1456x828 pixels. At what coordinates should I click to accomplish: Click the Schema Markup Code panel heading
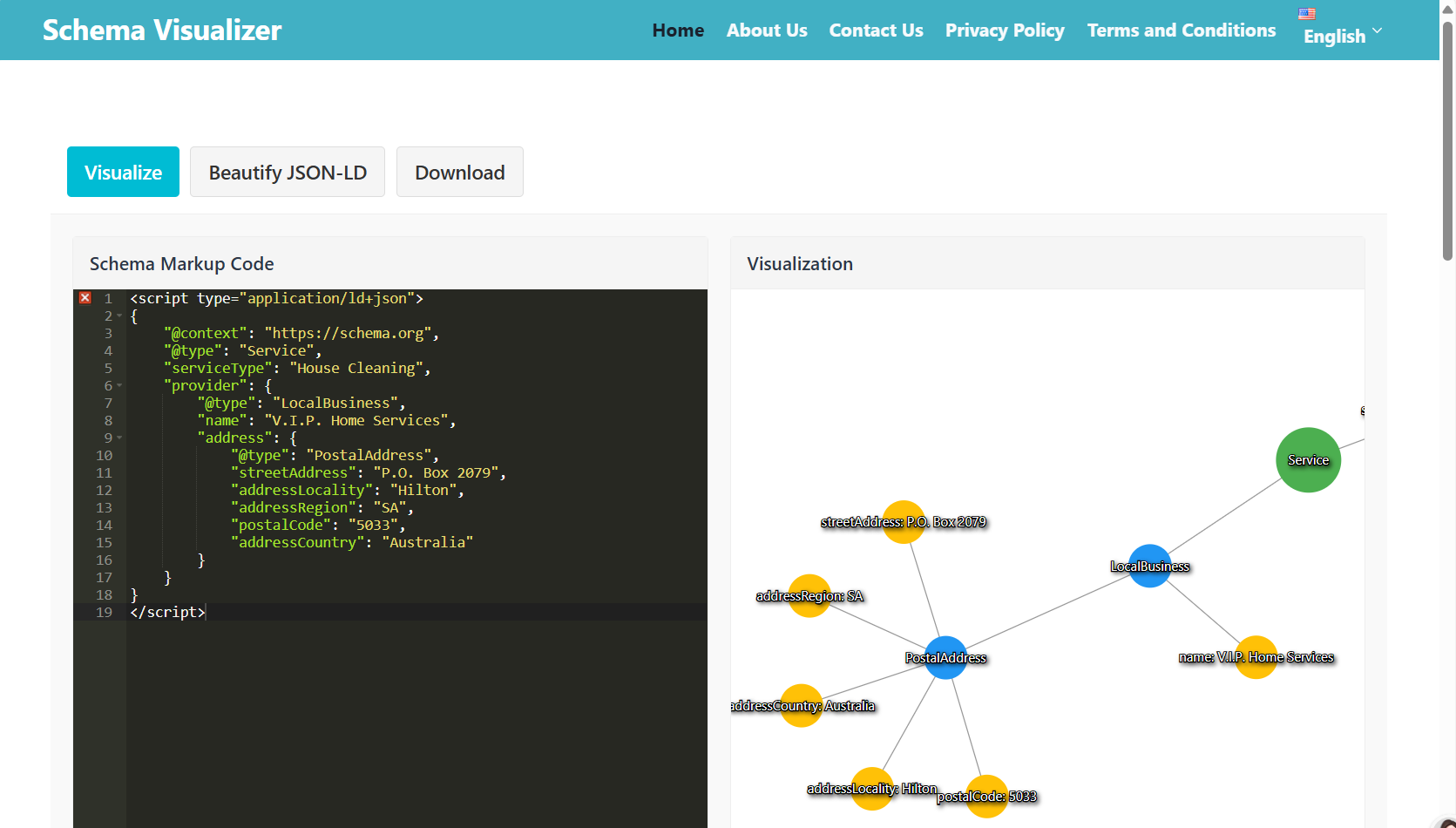tap(181, 264)
